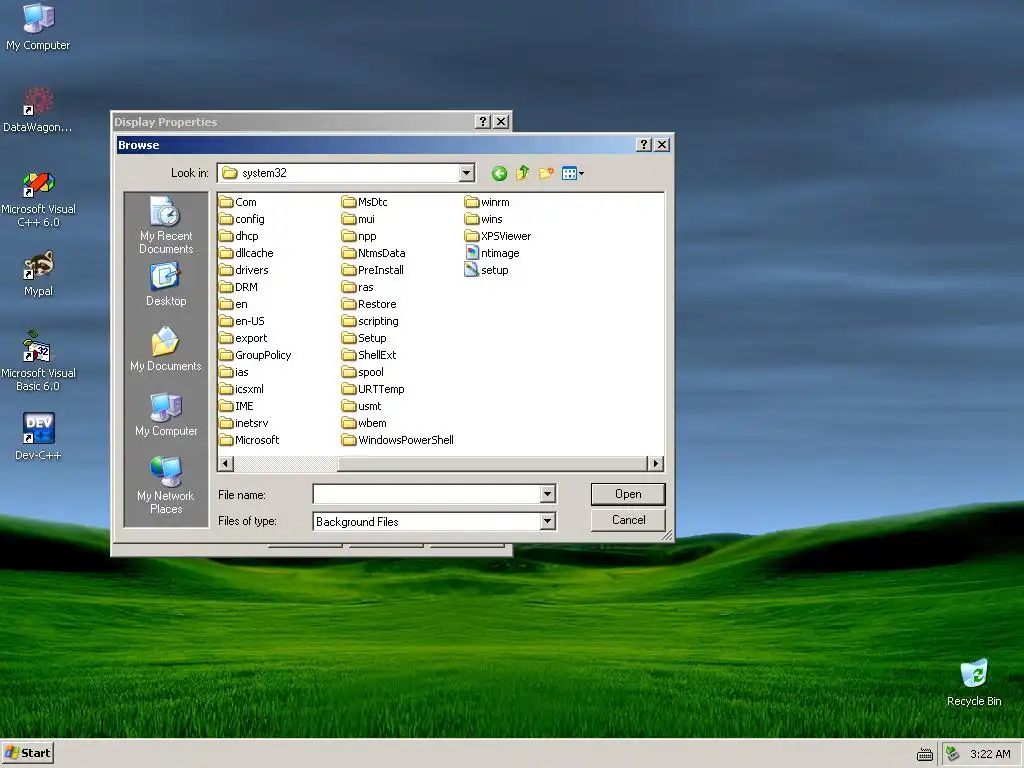The height and width of the screenshot is (768, 1024).
Task: Select the Recycle Bin icon
Action: coord(974,682)
